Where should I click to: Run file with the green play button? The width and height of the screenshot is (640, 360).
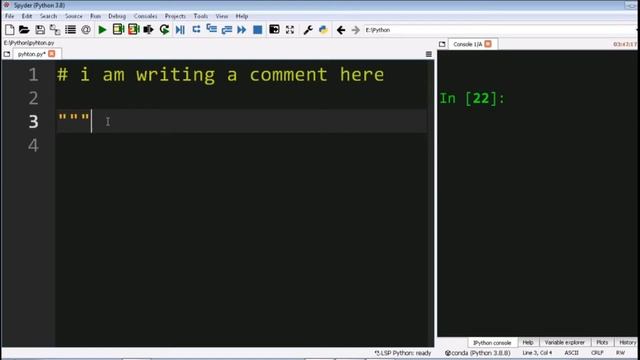click(x=102, y=30)
